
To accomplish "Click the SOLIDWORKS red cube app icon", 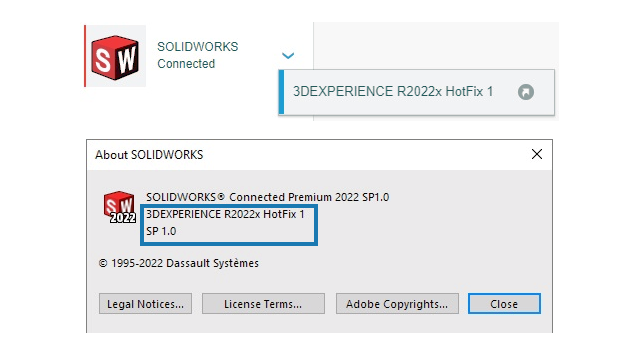I will click(x=115, y=57).
